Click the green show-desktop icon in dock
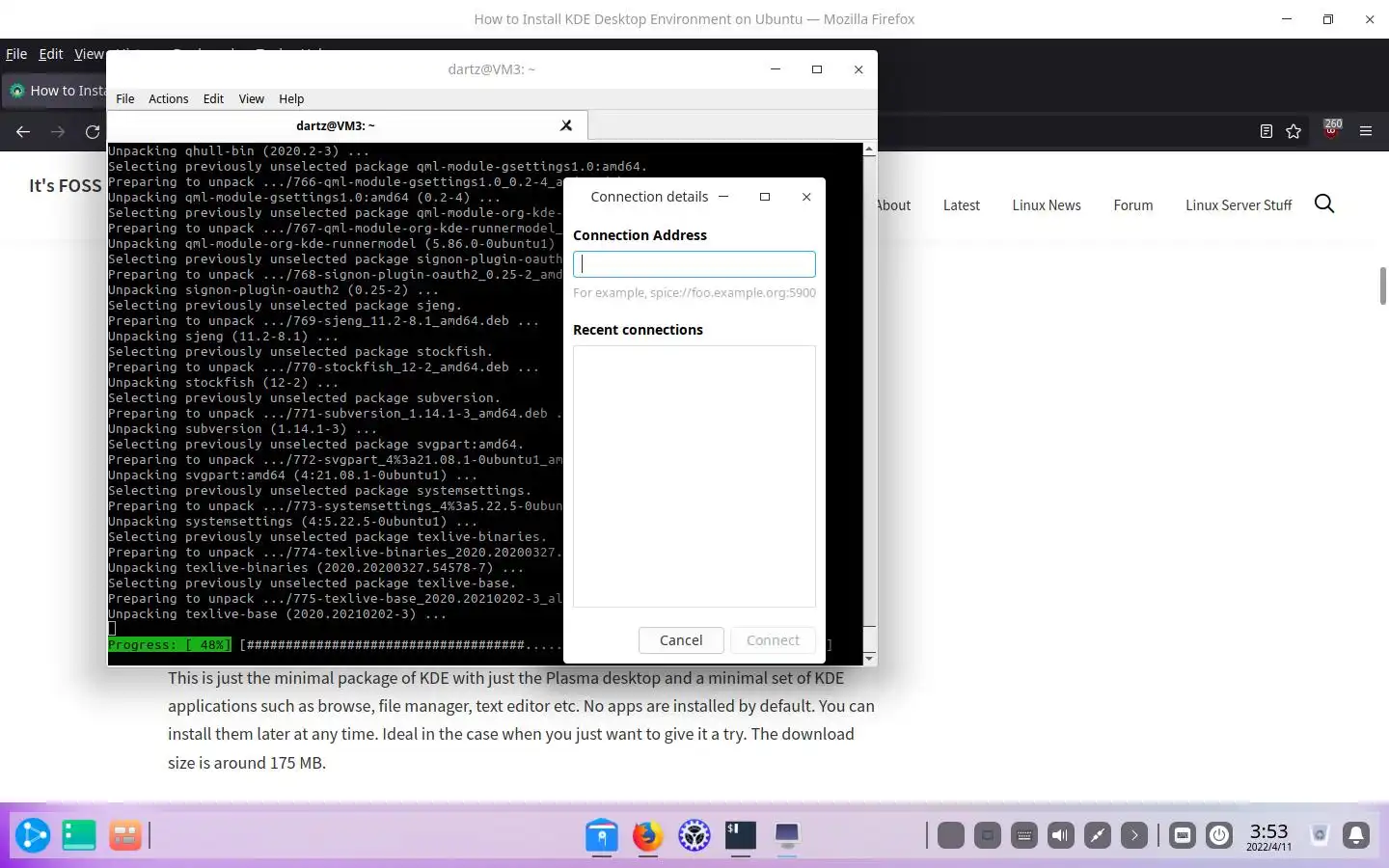Image resolution: width=1389 pixels, height=868 pixels. 78,835
